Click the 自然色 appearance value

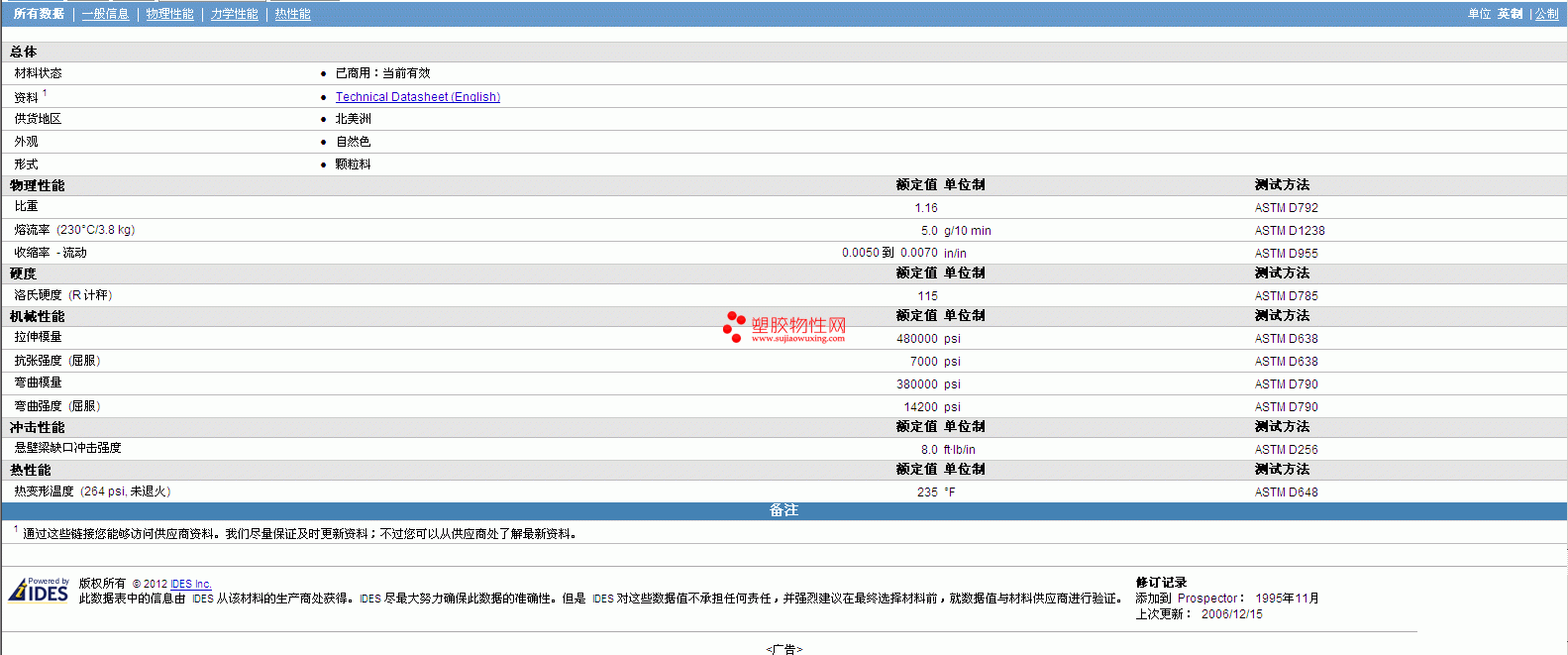coord(353,142)
